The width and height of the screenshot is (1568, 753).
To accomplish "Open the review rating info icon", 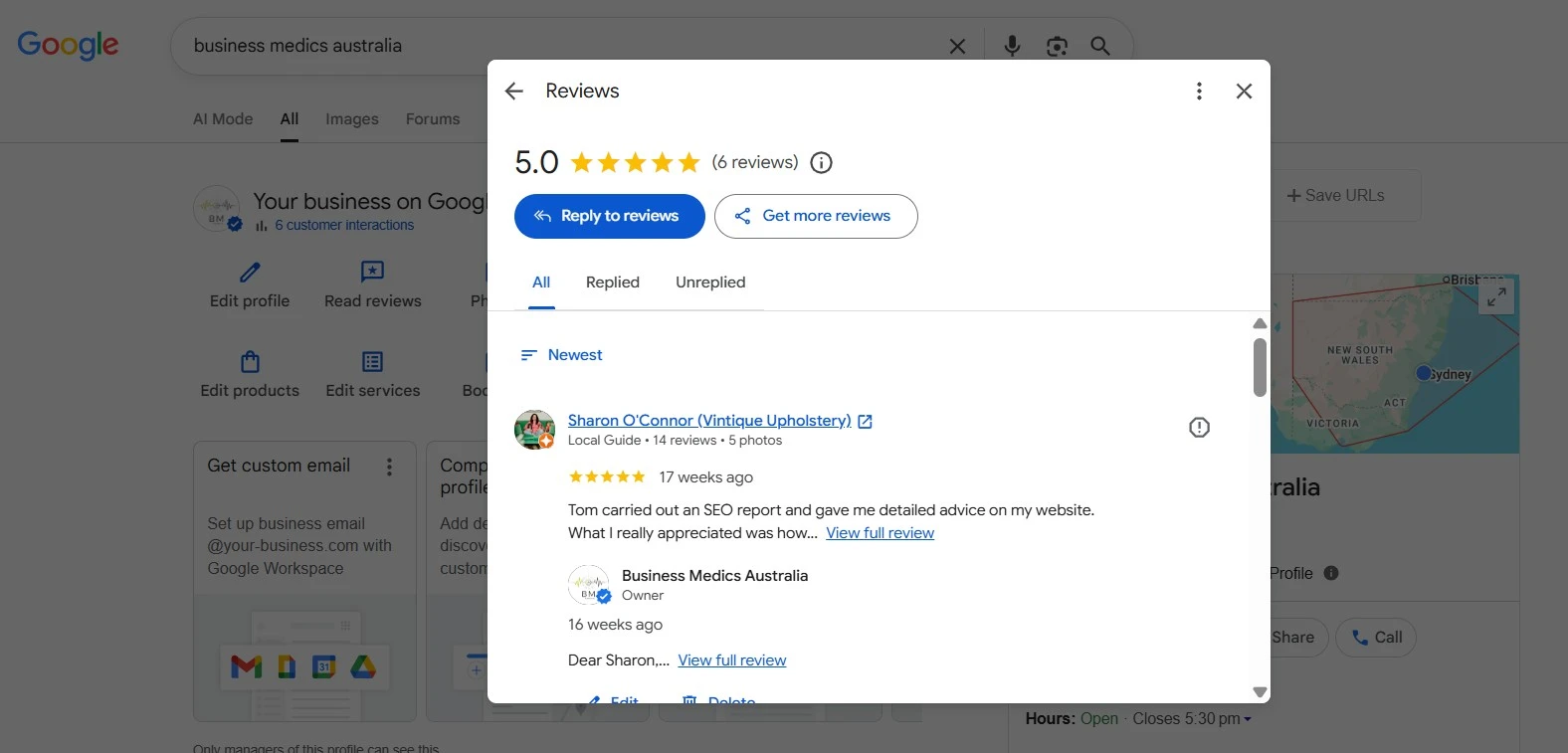I will point(821,163).
